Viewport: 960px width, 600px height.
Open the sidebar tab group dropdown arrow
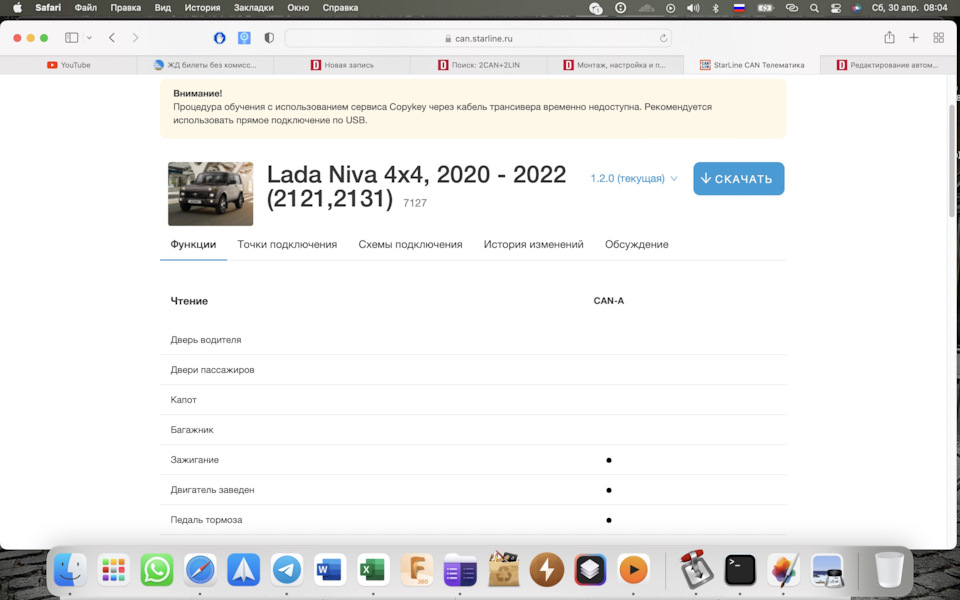coord(89,38)
